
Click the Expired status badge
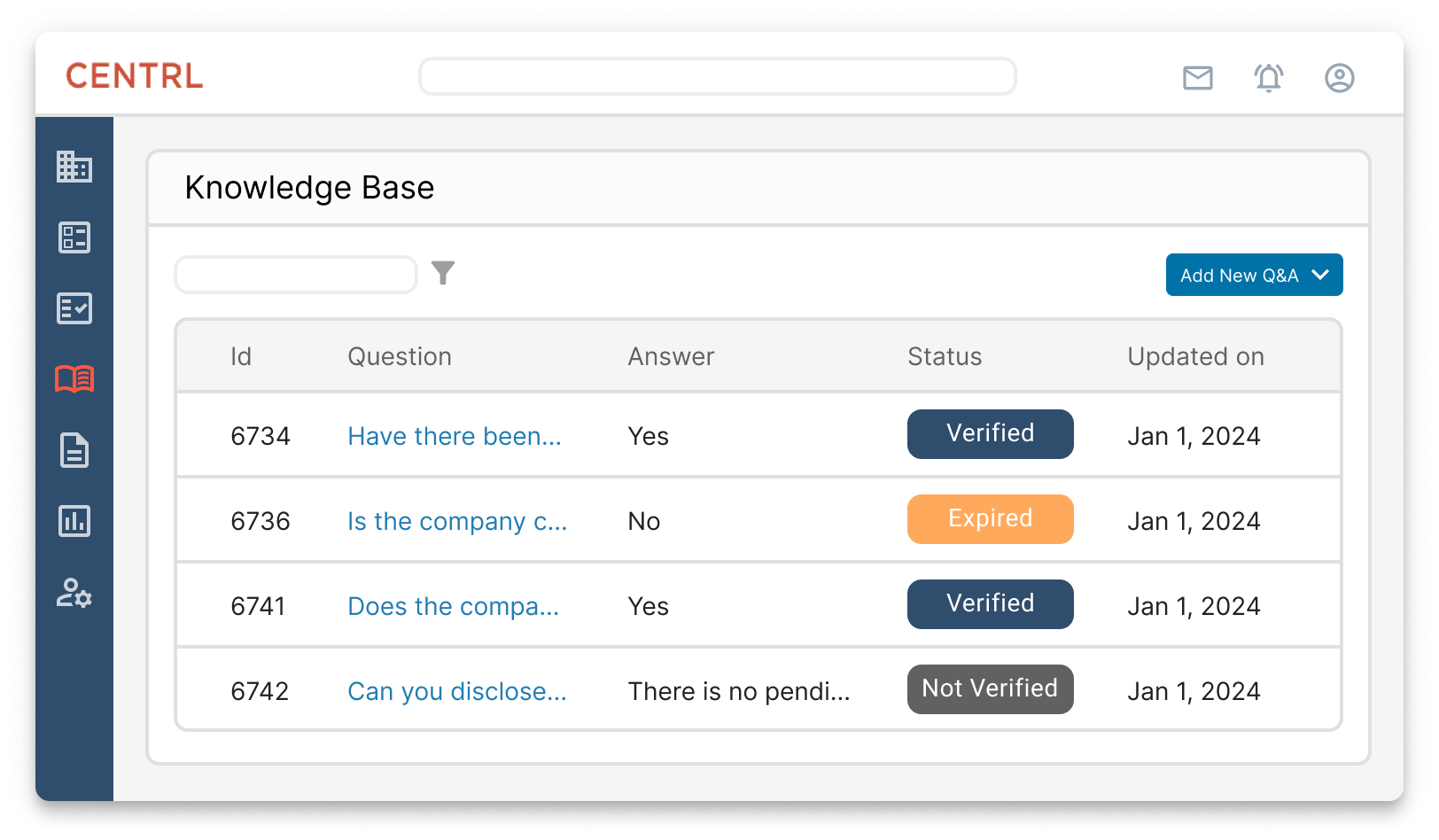tap(990, 519)
